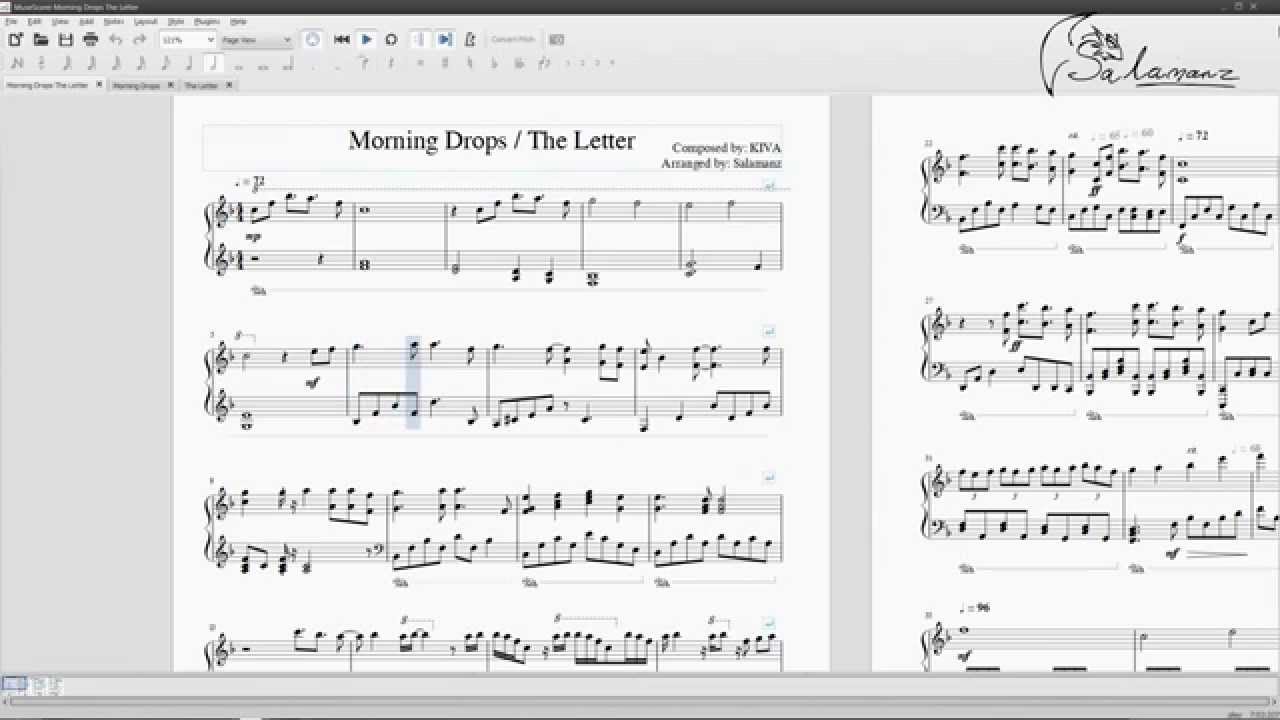Select the rest input icon
Screen dimensions: 1280x720
click(391, 63)
